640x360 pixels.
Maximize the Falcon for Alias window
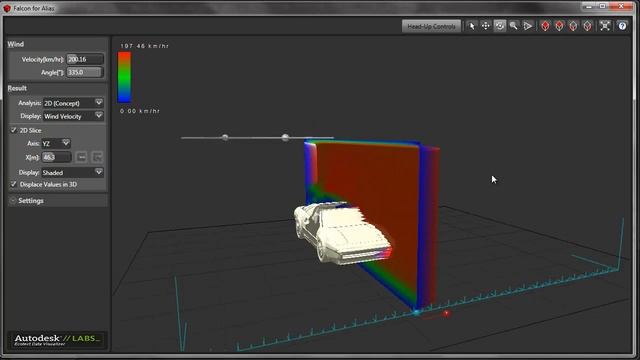coord(602,6)
